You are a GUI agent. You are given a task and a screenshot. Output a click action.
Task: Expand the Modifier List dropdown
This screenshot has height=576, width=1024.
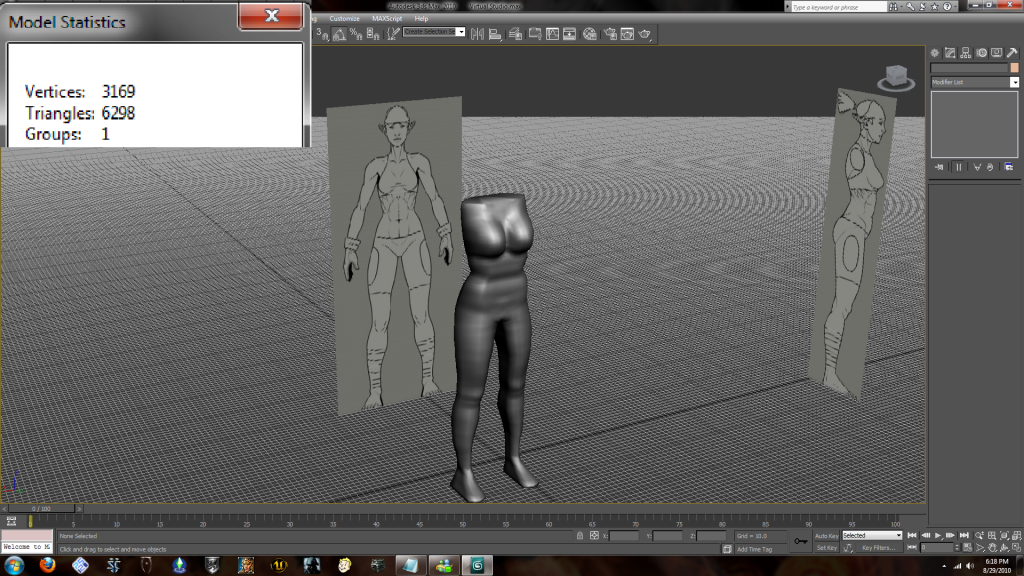[1014, 82]
